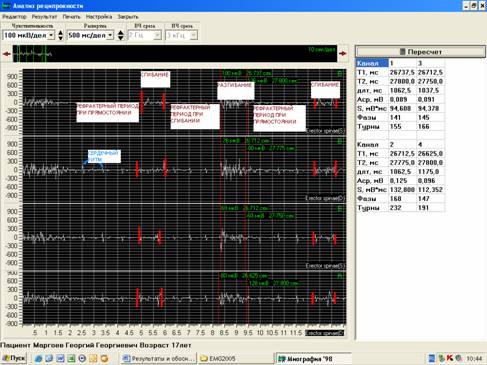Open Миография '98 taskbar item
The image size is (487, 365).
pyautogui.click(x=313, y=359)
